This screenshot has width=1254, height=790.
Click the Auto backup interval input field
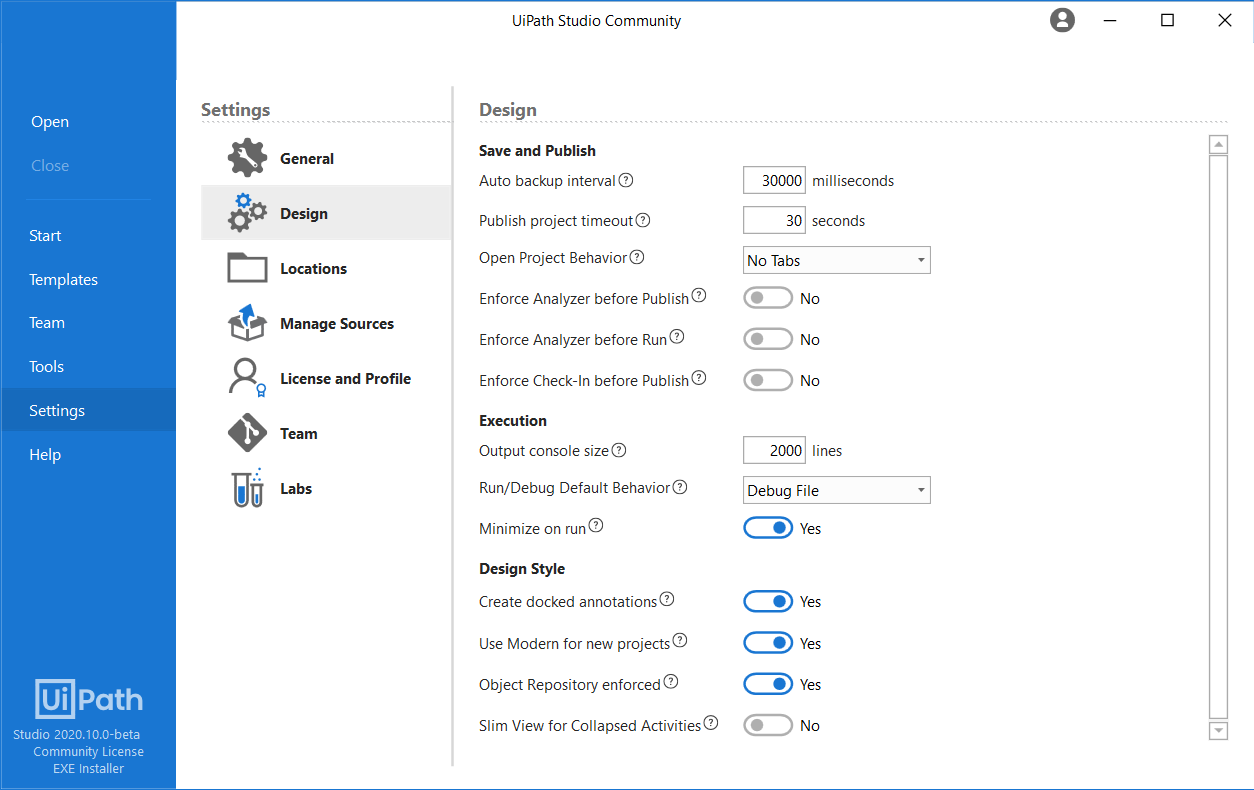click(x=775, y=180)
